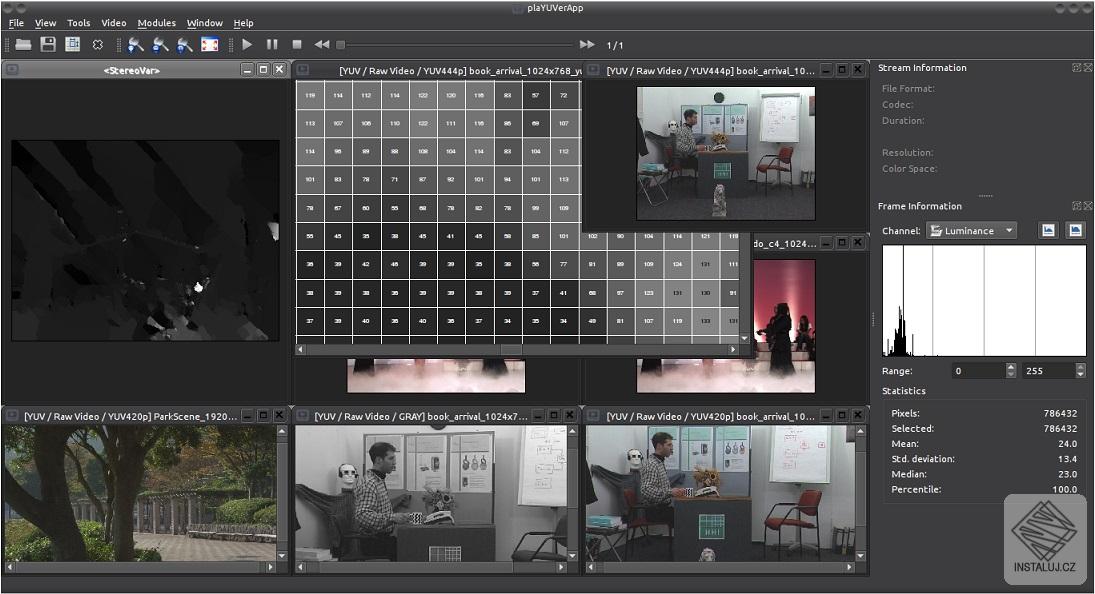The height and width of the screenshot is (594, 1095).
Task: Stop the video playback
Action: click(297, 45)
